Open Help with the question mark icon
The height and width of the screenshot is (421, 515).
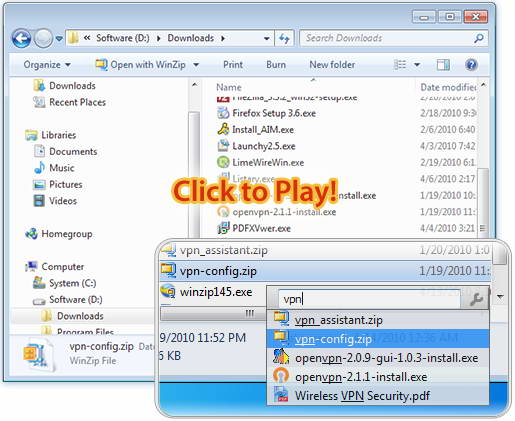[x=471, y=65]
